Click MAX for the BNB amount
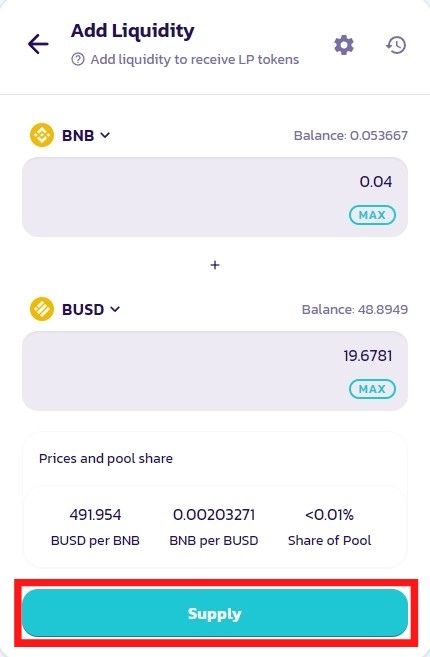Viewport: 430px width, 657px height. click(372, 215)
